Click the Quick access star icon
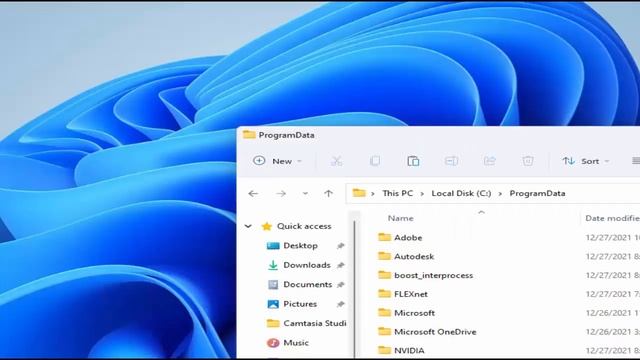 [267, 226]
